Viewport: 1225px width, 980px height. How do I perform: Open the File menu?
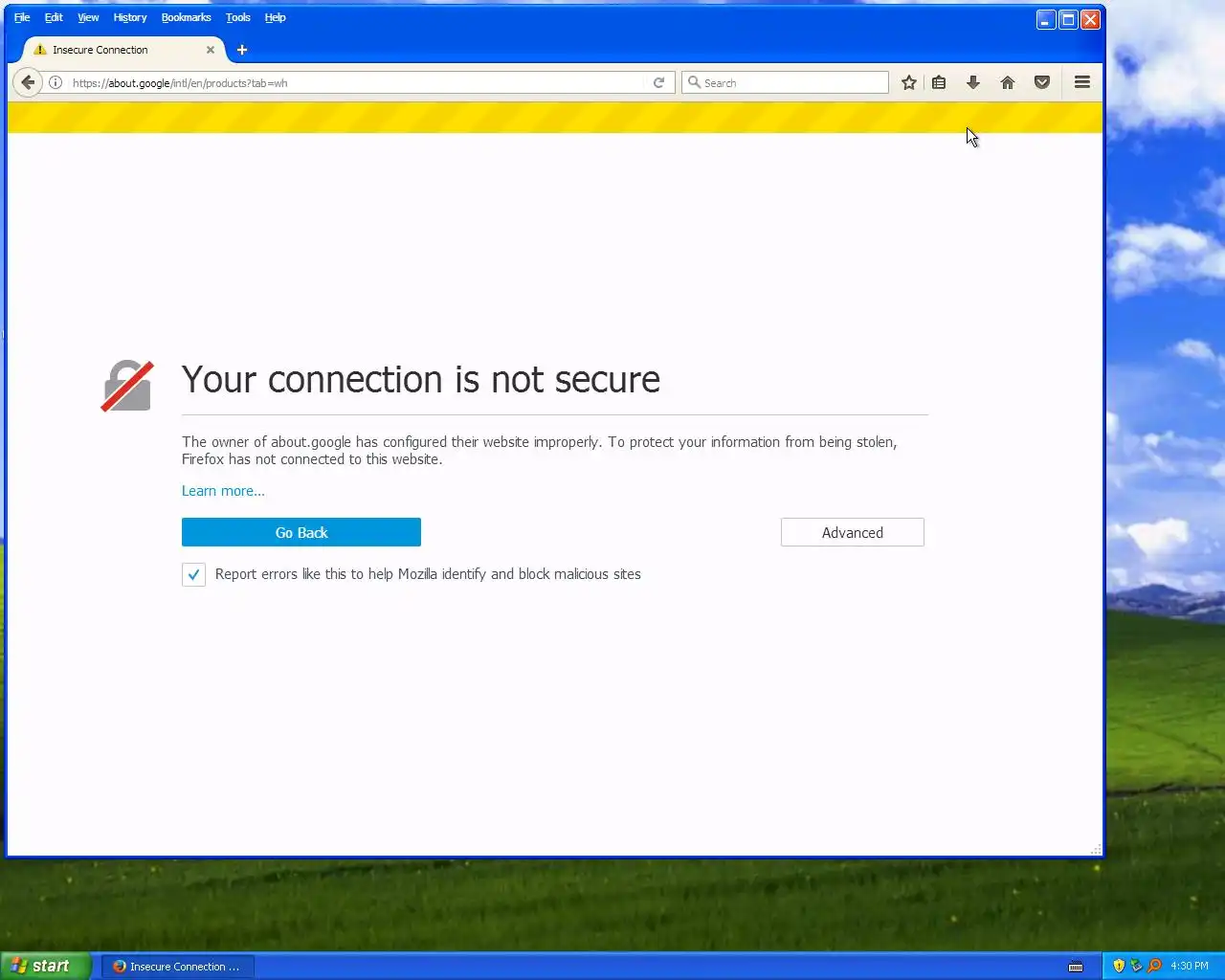point(22,17)
